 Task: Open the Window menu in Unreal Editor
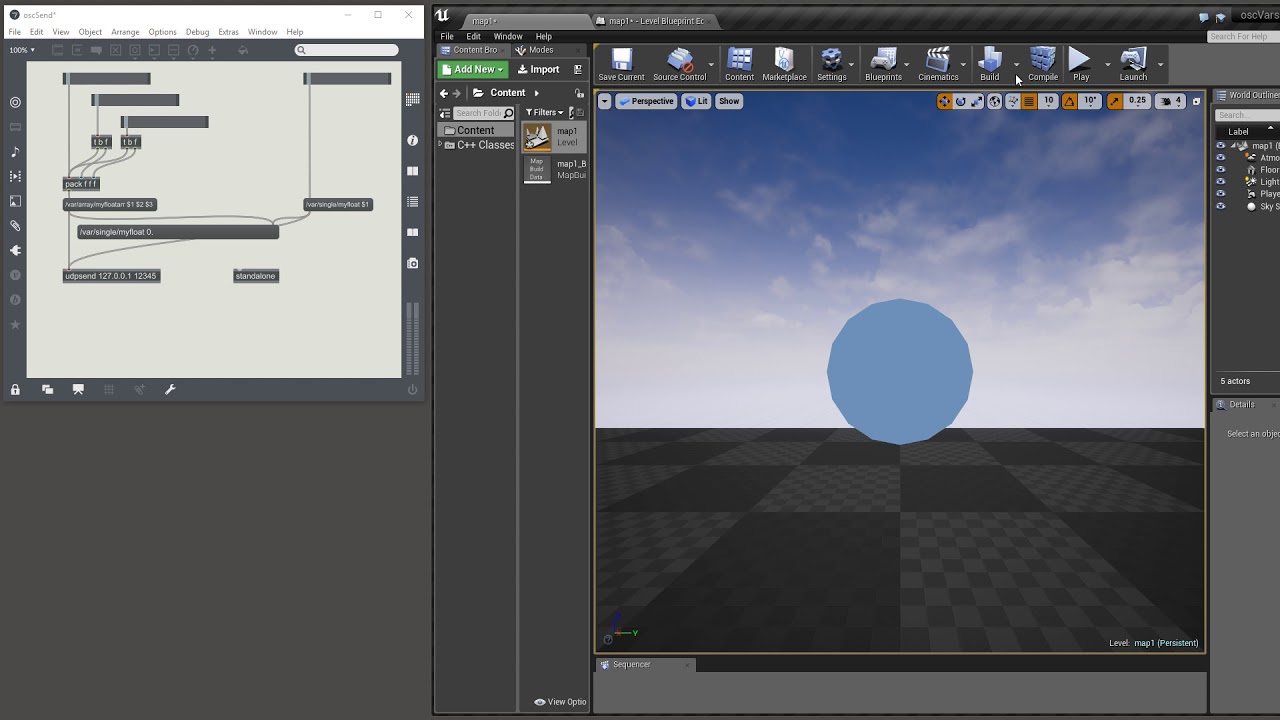[508, 36]
